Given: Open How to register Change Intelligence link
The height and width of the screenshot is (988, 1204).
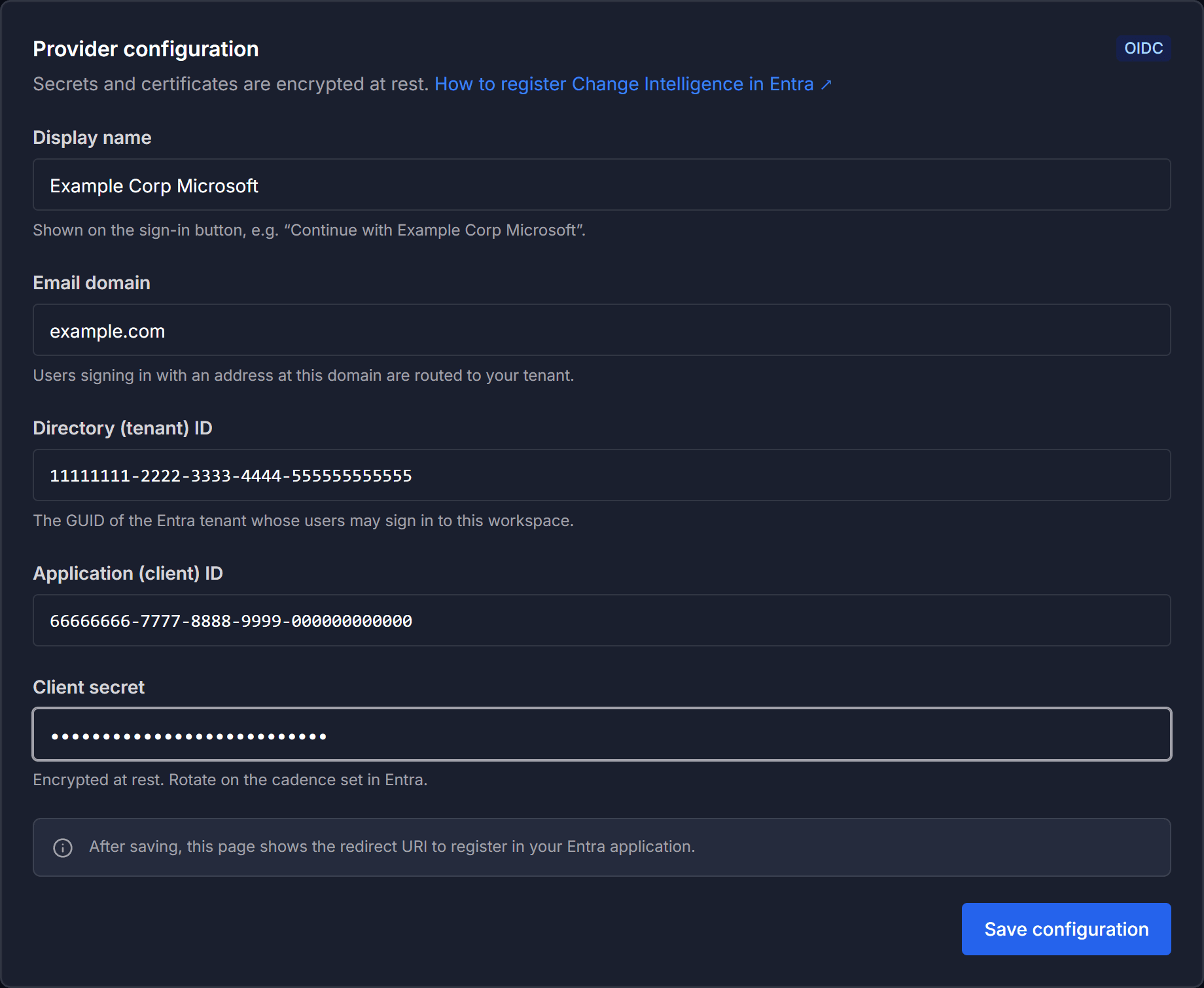Looking at the screenshot, I should click(633, 84).
